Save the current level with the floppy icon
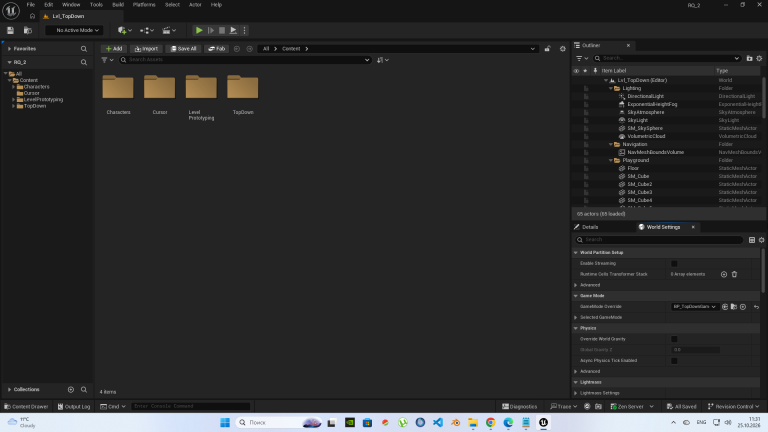768x432 pixels. click(x=10, y=30)
